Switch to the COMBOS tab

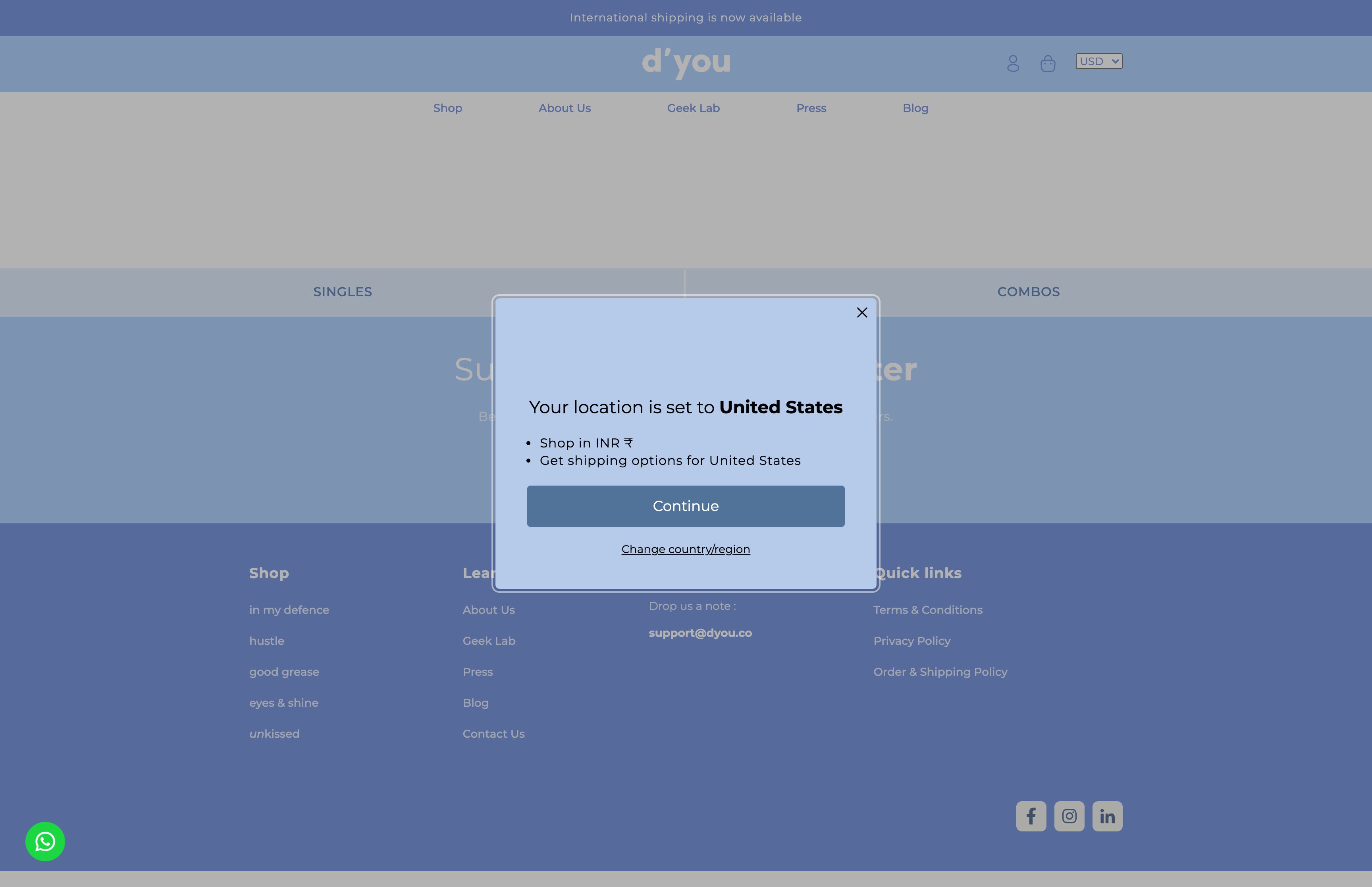[x=1028, y=292]
